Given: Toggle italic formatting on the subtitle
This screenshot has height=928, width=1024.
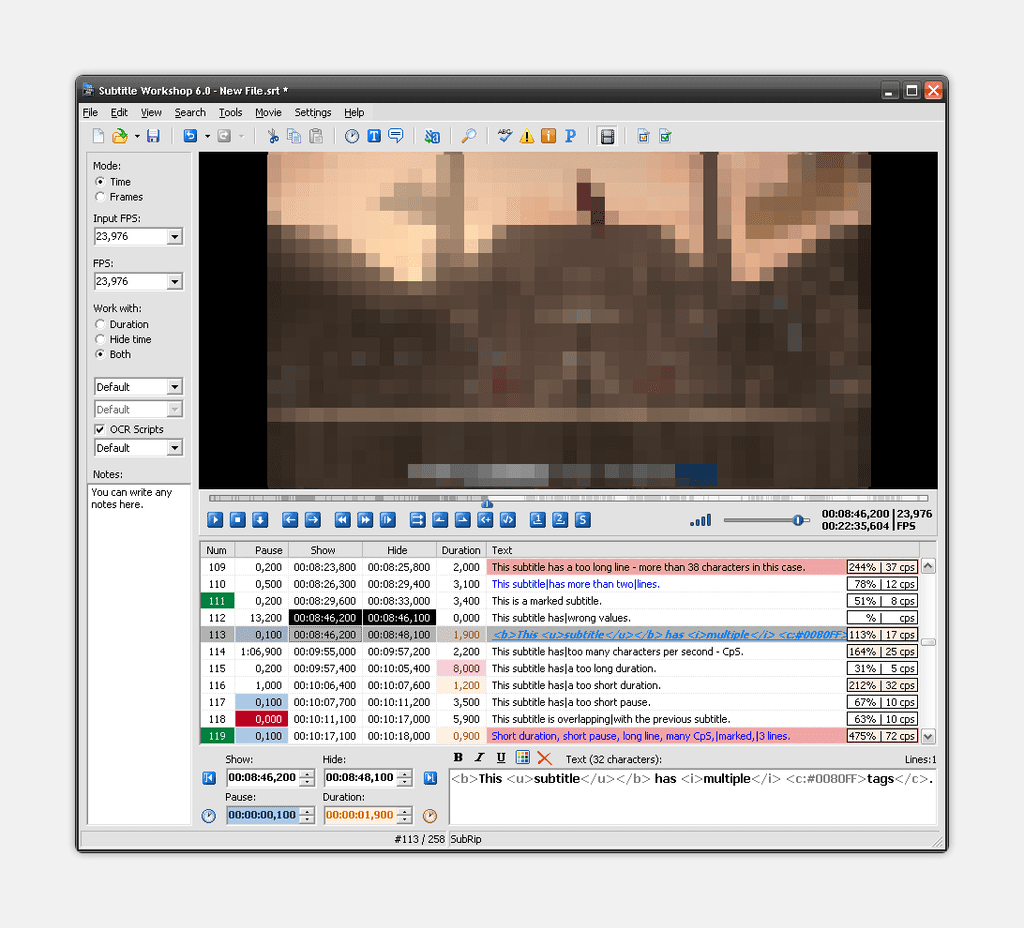Looking at the screenshot, I should 479,757.
